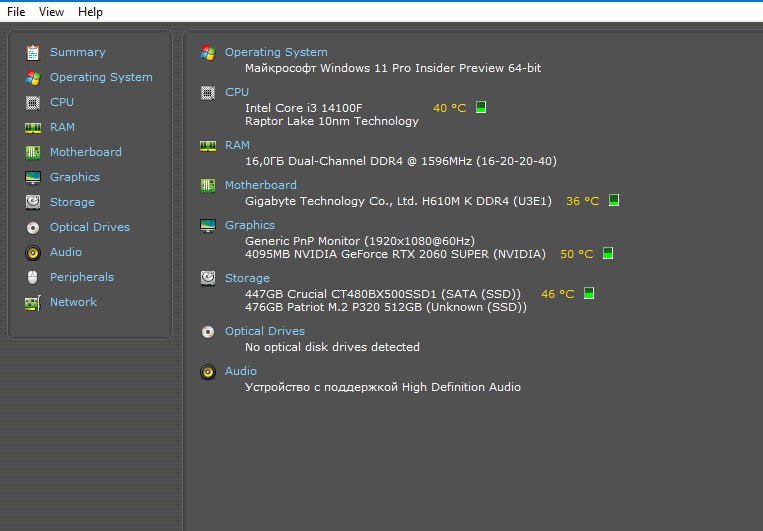
Task: Click the NVIDIA GeForce RTX 2060 SUPER line
Action: pyautogui.click(x=395, y=254)
